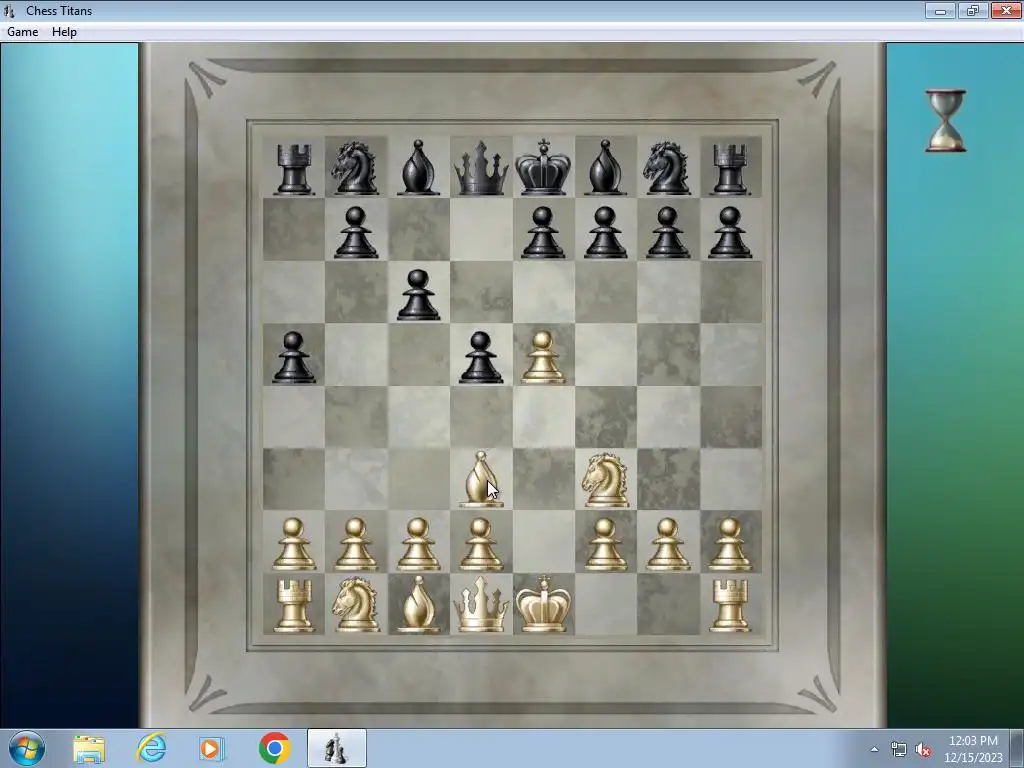
Task: Open Windows Explorer from the taskbar
Action: [89, 748]
